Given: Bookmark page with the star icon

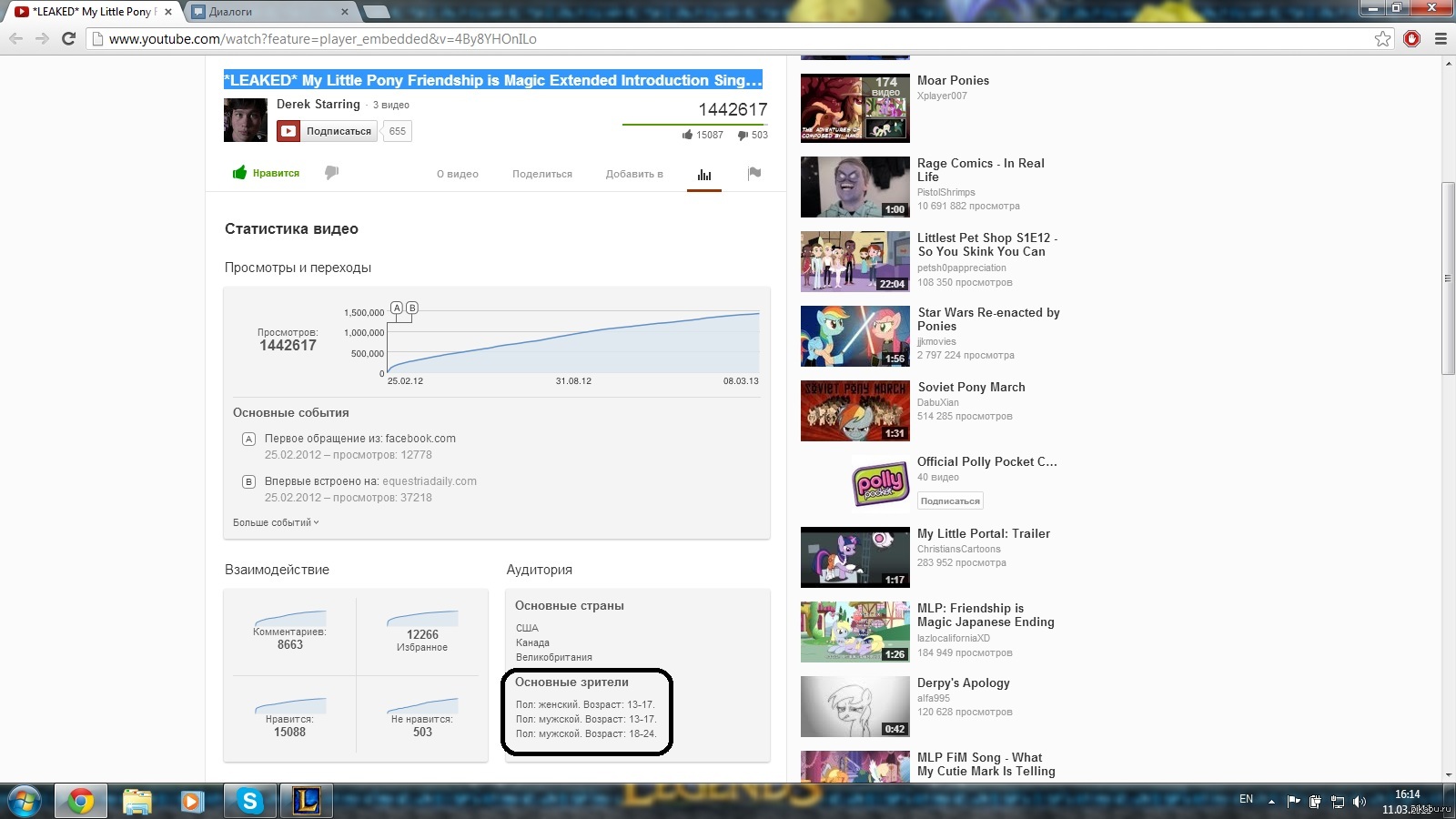Looking at the screenshot, I should [1383, 39].
